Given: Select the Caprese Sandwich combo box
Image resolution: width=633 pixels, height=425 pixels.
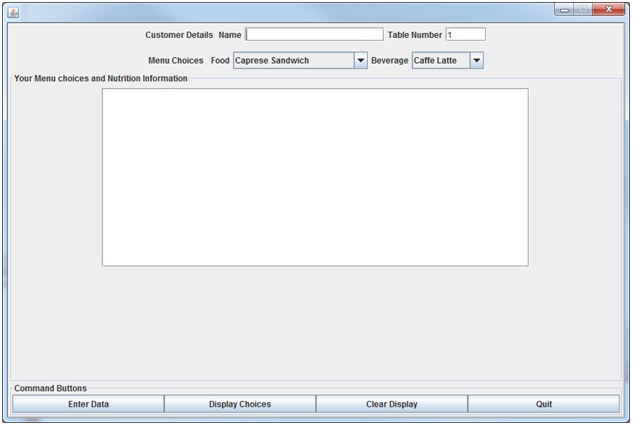Looking at the screenshot, I should pyautogui.click(x=300, y=61).
